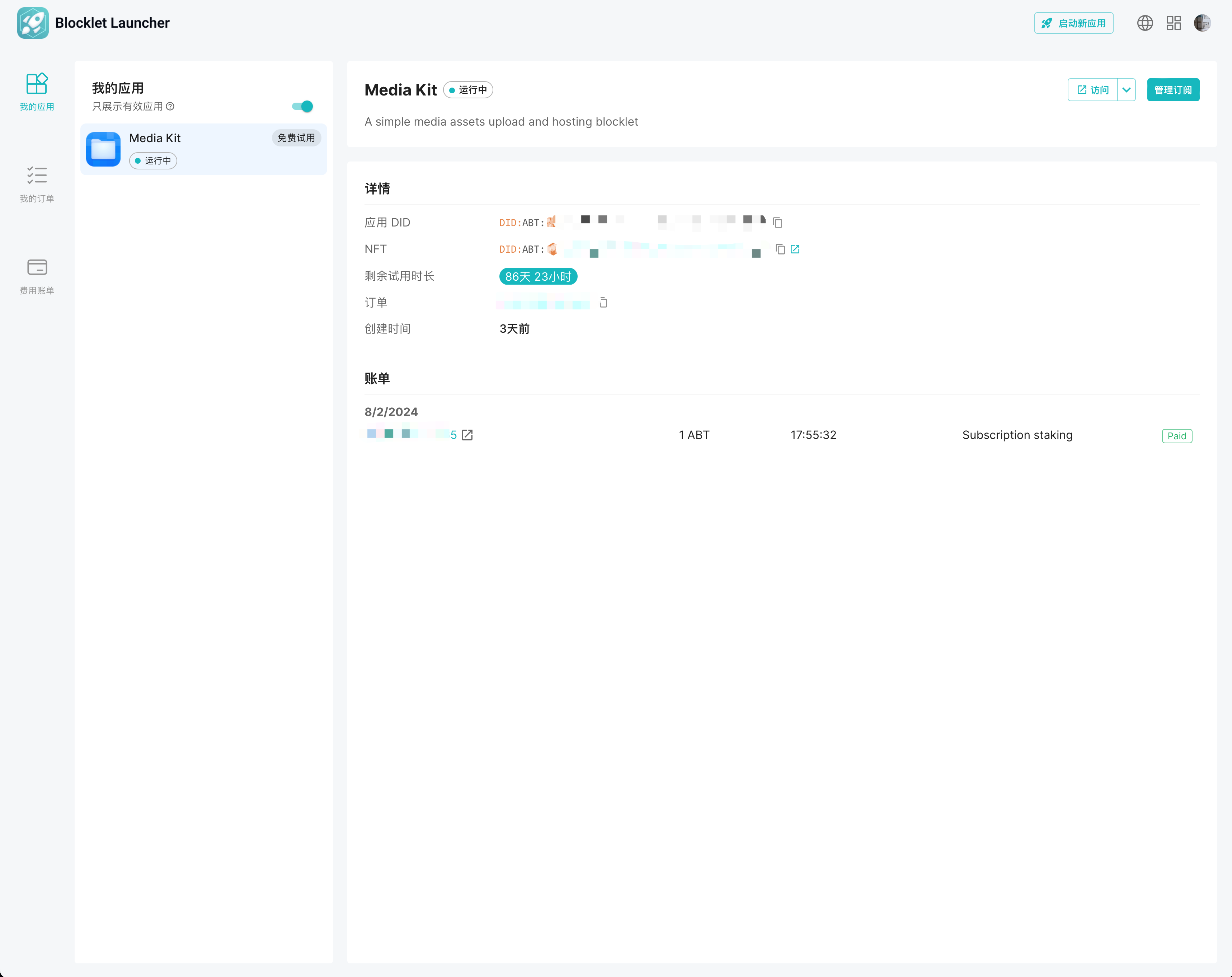Click the 访问 button
Viewport: 1232px width, 977px height.
click(x=1092, y=90)
